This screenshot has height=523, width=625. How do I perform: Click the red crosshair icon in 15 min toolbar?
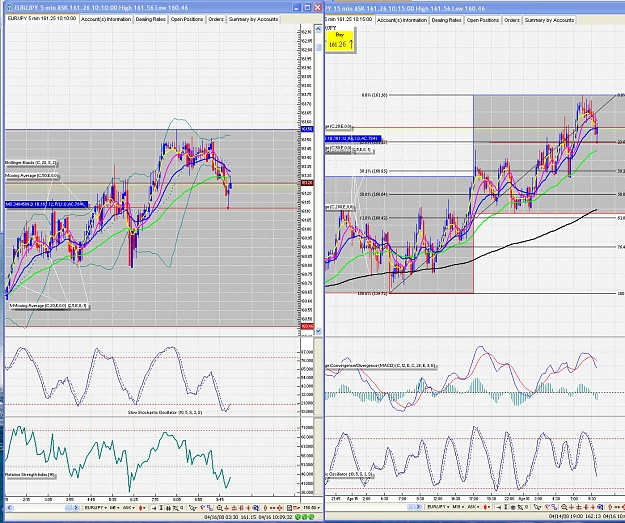click(x=571, y=507)
